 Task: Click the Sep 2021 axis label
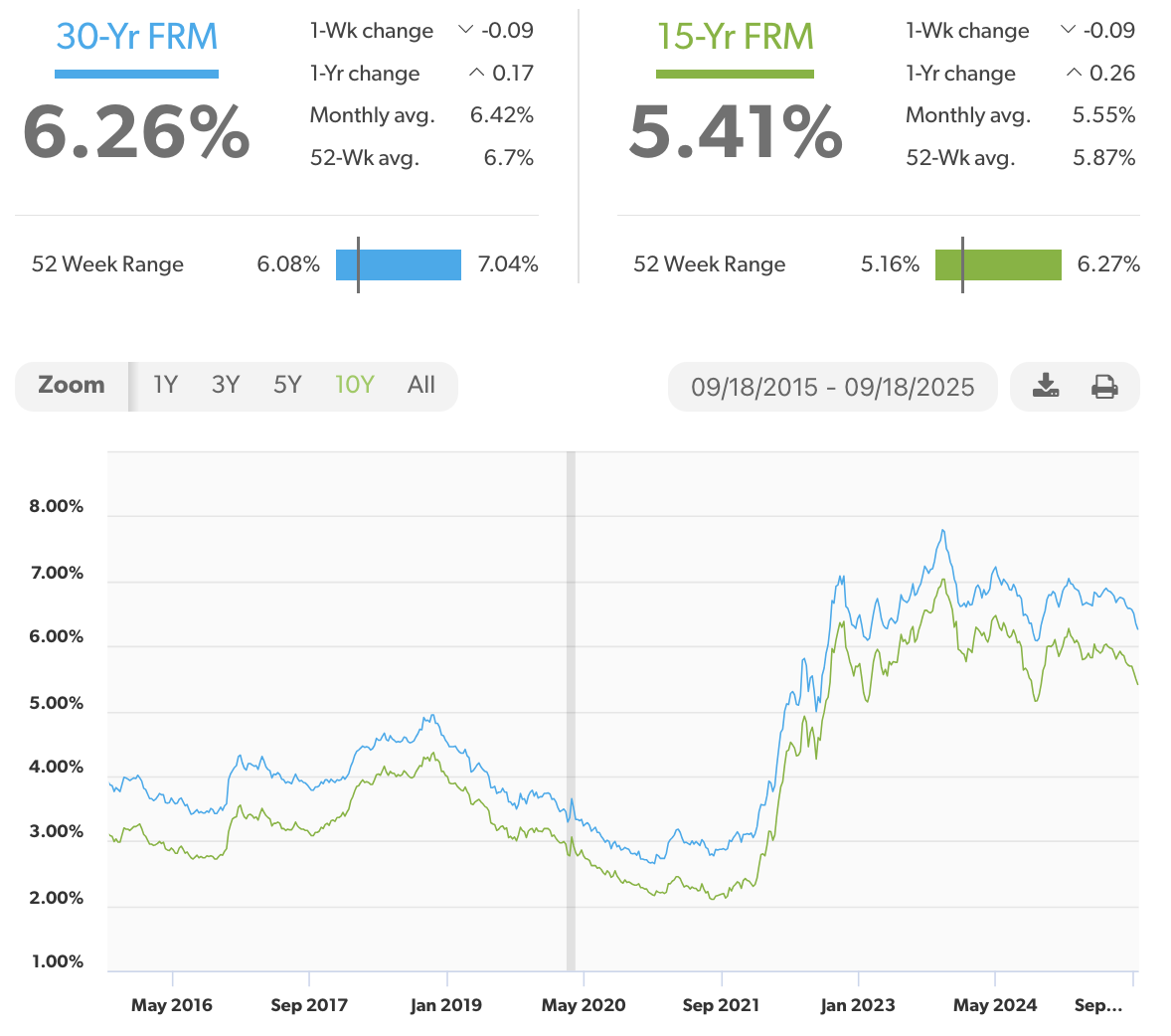coord(721,1005)
